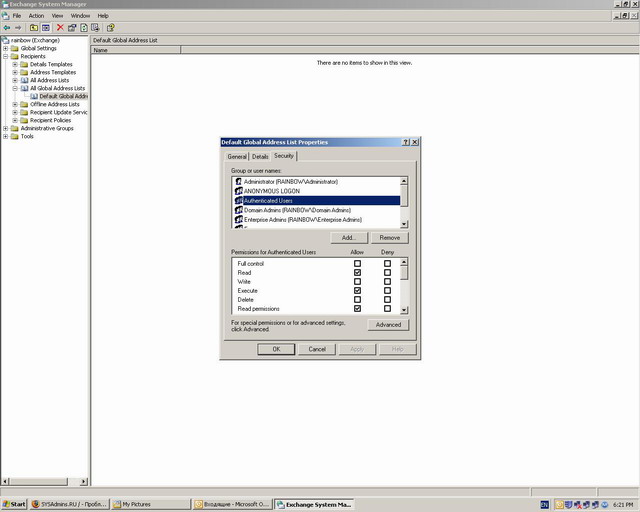This screenshot has height=512, width=640.
Task: Expand the Offline Address Lists node
Action: pyautogui.click(x=15, y=104)
